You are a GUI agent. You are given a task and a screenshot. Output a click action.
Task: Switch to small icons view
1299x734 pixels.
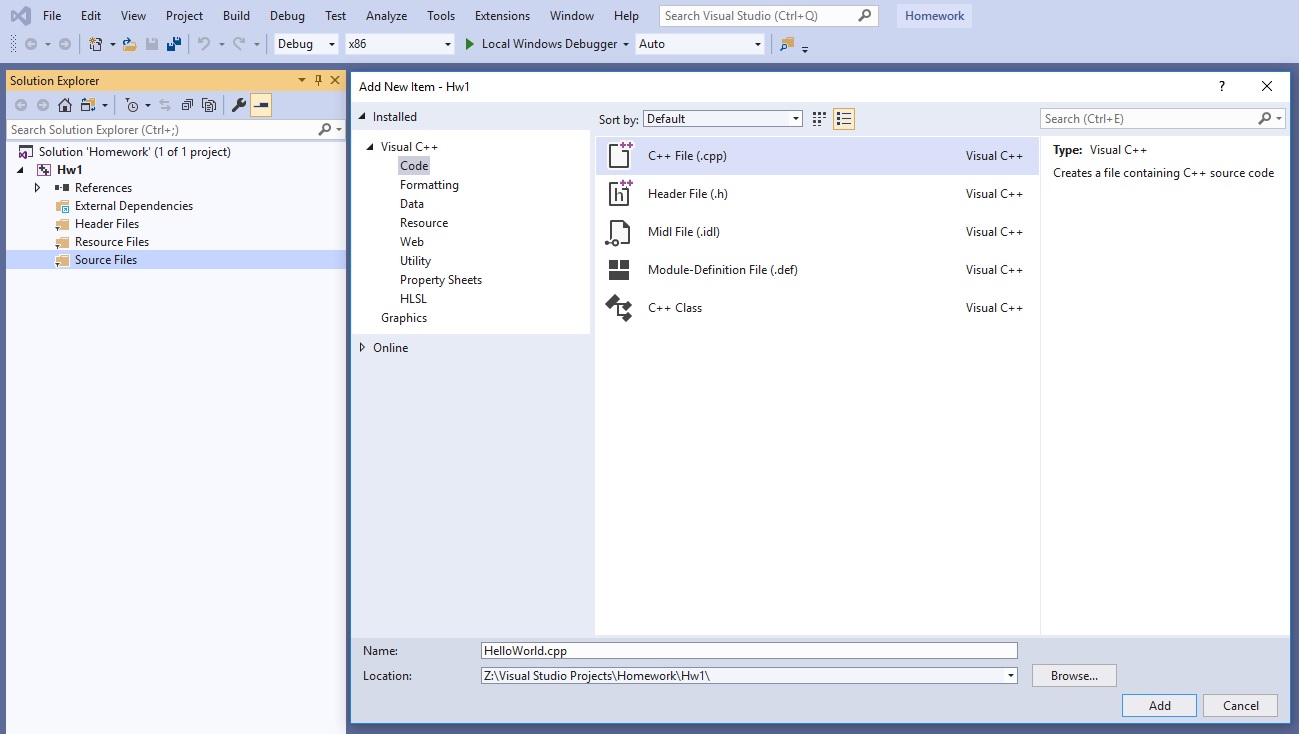[819, 119]
